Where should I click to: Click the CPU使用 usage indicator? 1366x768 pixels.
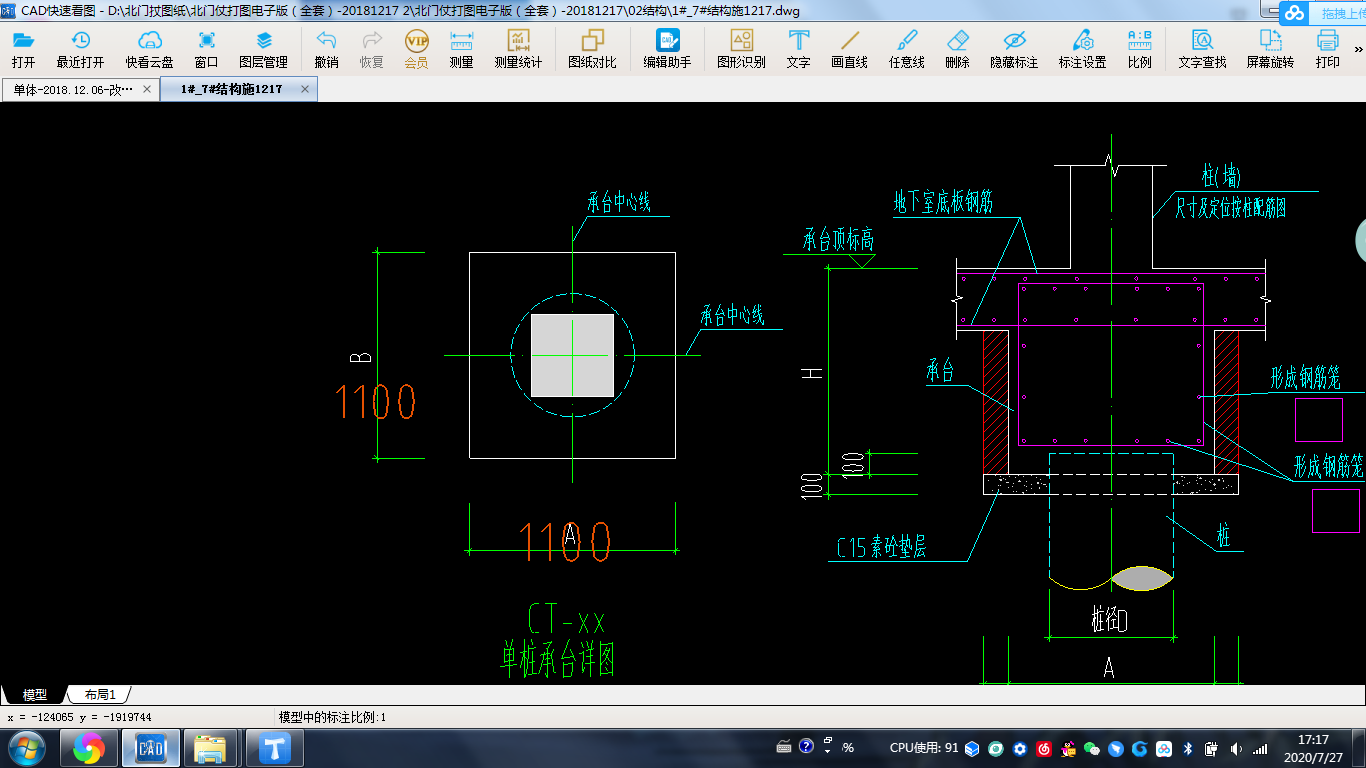[924, 747]
